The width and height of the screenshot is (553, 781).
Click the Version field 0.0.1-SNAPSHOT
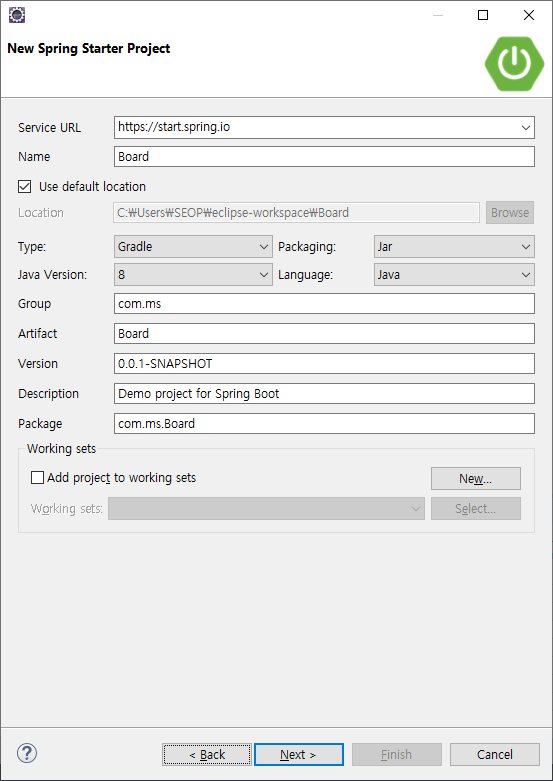[324, 364]
